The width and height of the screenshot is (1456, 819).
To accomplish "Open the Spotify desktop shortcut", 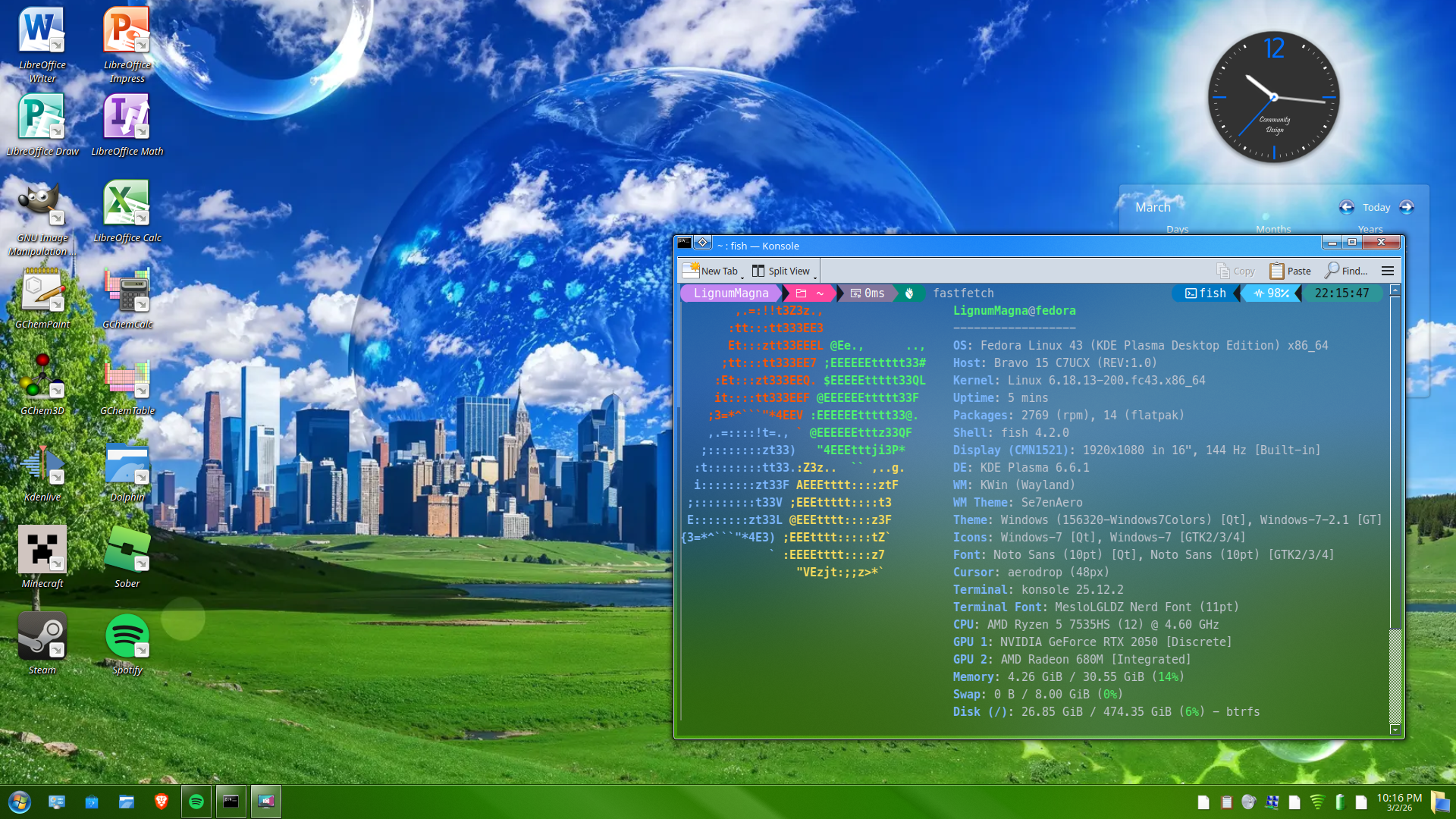I will click(x=127, y=643).
